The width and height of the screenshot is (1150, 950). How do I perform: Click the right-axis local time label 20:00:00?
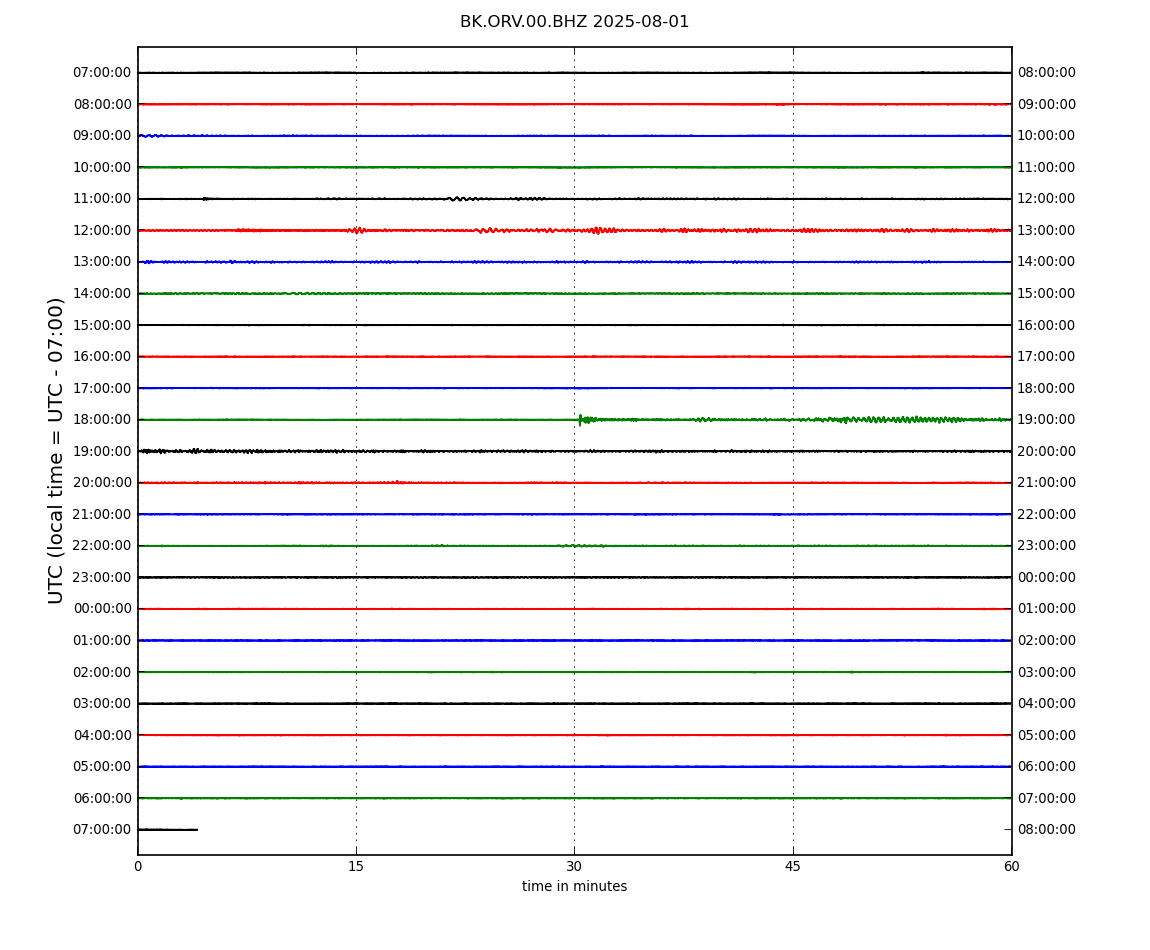pos(1047,451)
